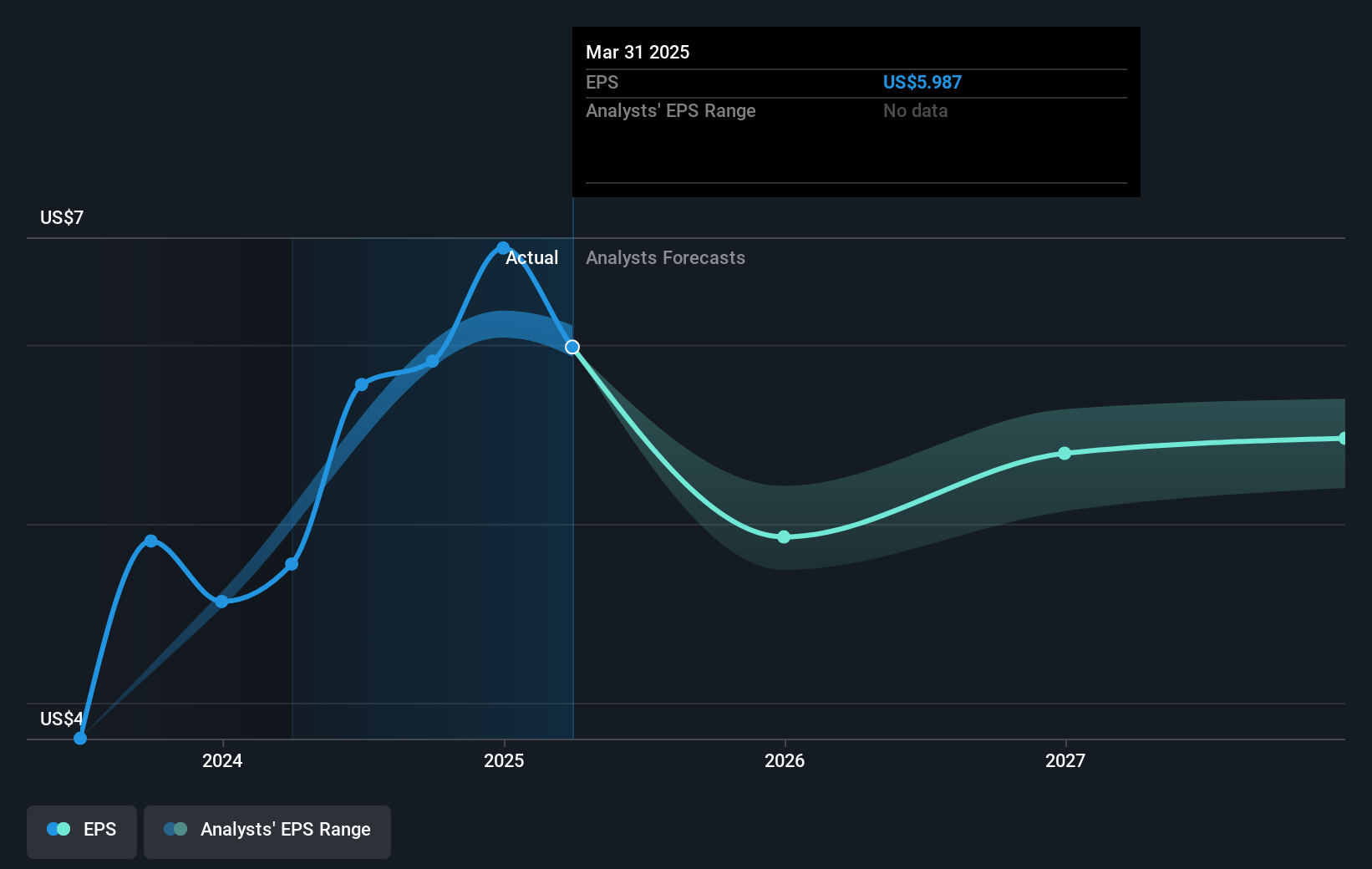This screenshot has width=1372, height=869.
Task: Click the 2027 x-axis label
Action: 1065,760
